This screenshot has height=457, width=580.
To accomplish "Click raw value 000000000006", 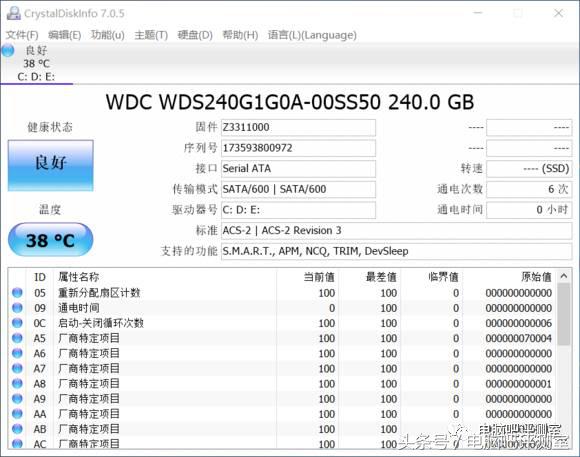I will (519, 323).
